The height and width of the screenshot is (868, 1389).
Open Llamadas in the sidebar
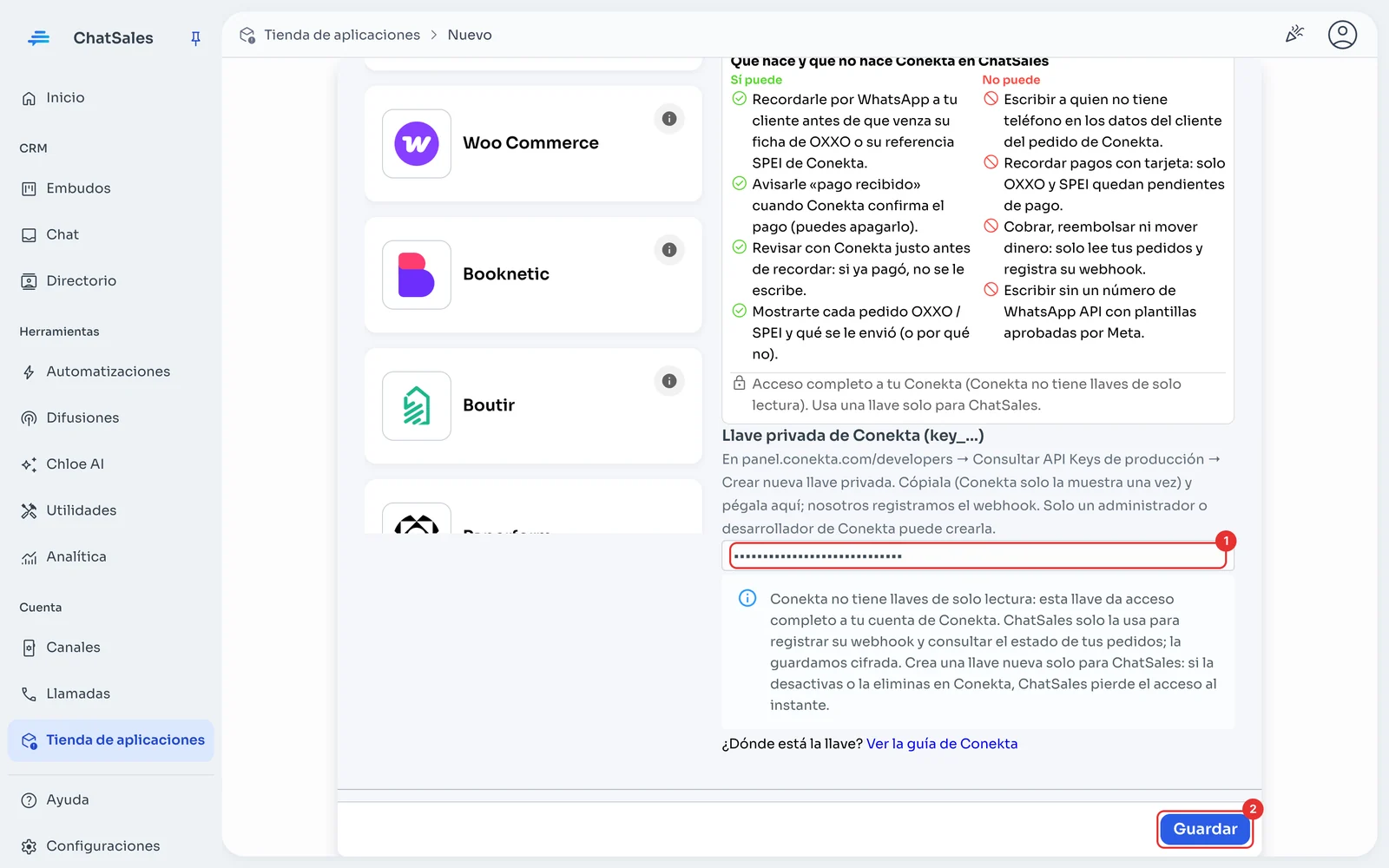point(111,694)
